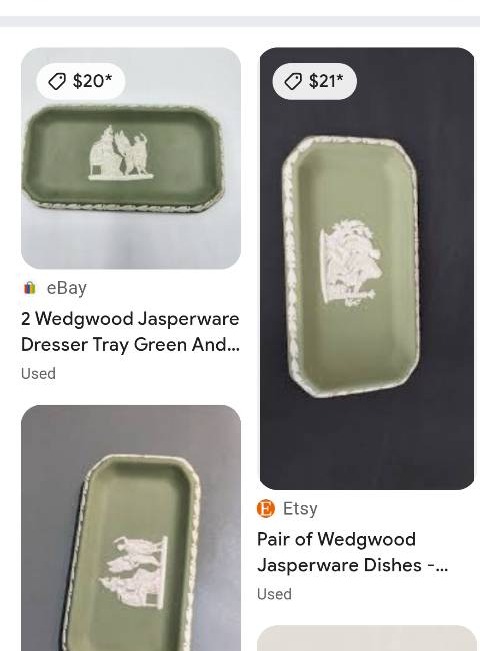Click the white cameo figures on the unlabeled tray
The height and width of the screenshot is (651, 480).
[x=134, y=572]
